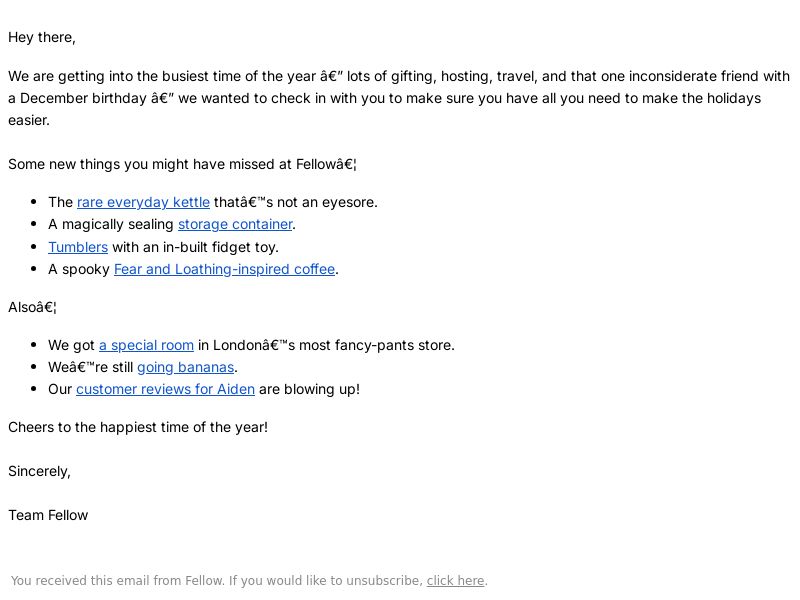Click the 'with an in-built fidget toy' text
800x600 pixels.
pyautogui.click(x=195, y=247)
